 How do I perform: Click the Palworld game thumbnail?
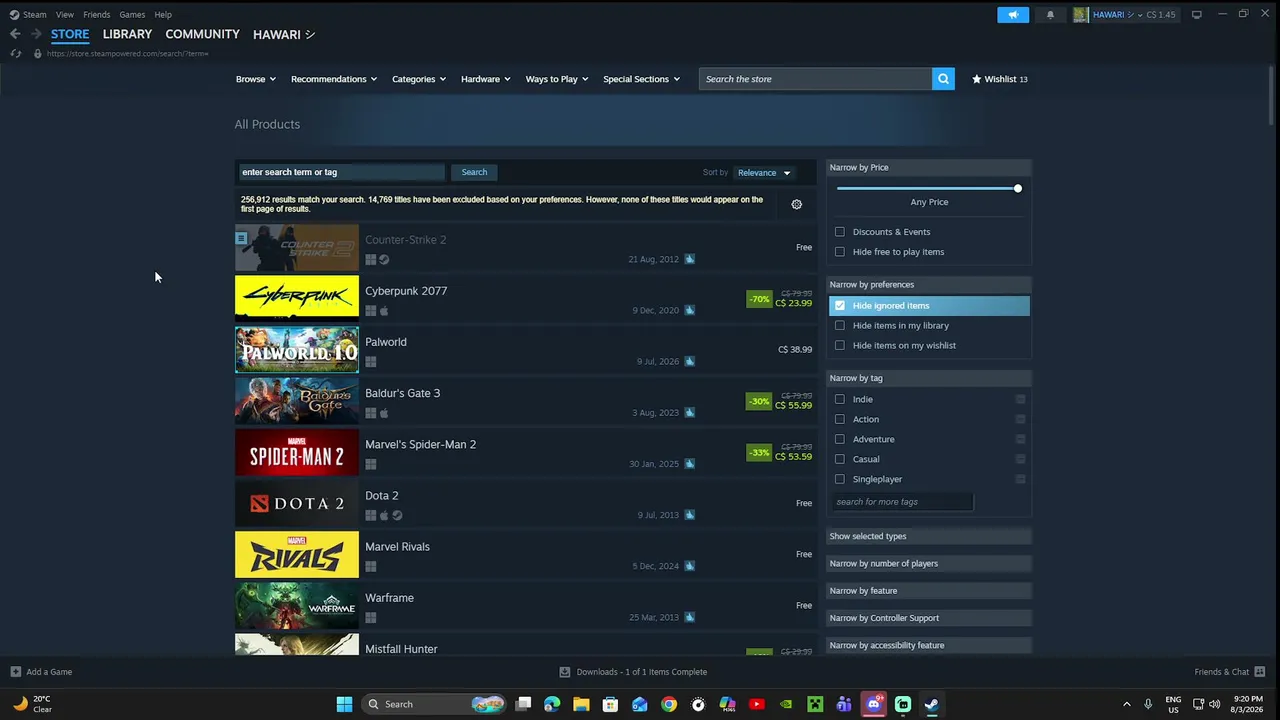tap(297, 349)
